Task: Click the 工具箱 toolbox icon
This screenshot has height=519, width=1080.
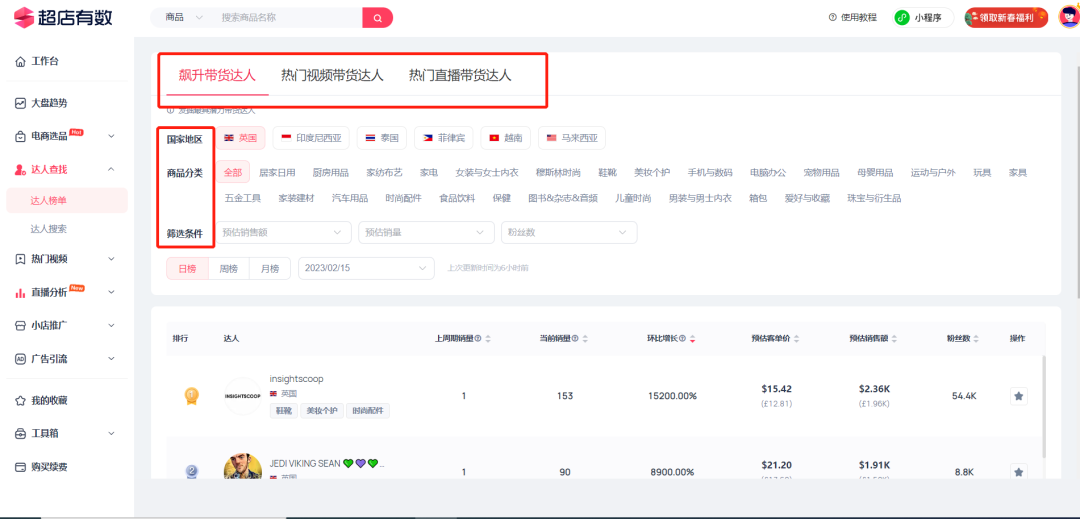Action: [x=21, y=434]
